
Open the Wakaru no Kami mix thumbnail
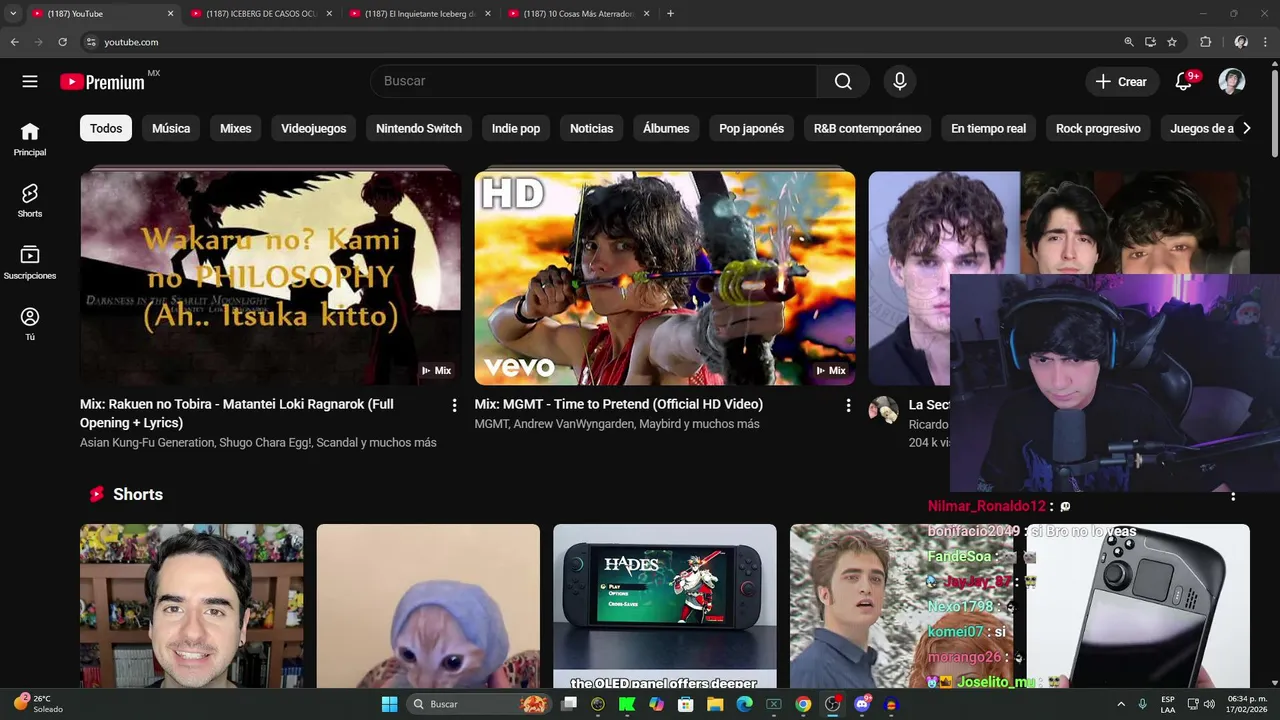[270, 278]
